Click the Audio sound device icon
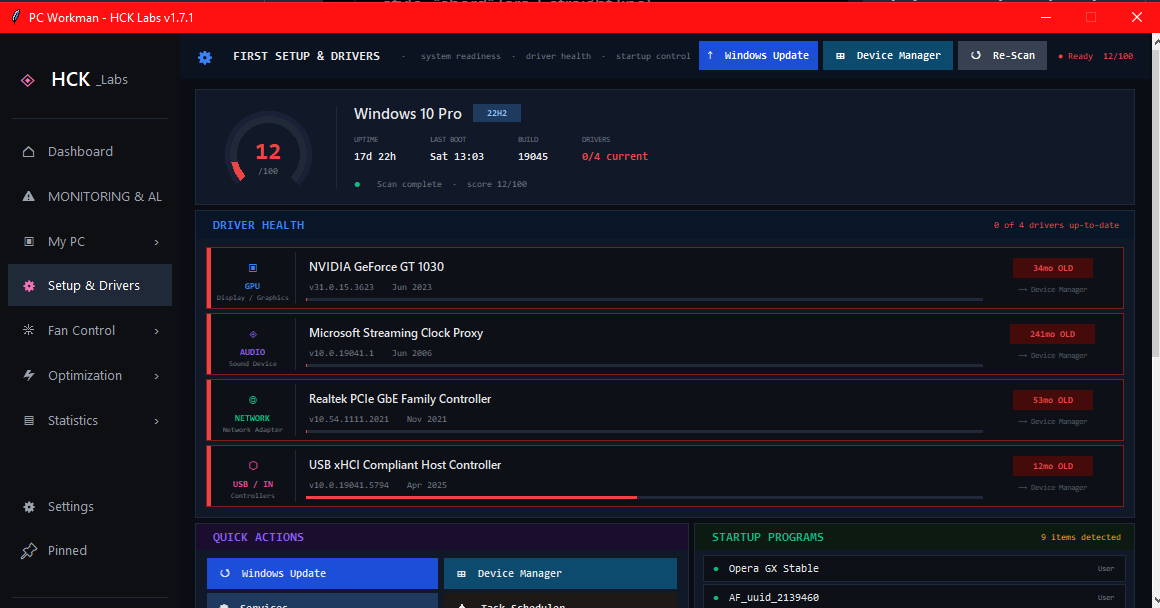The height and width of the screenshot is (608, 1160). (x=252, y=334)
